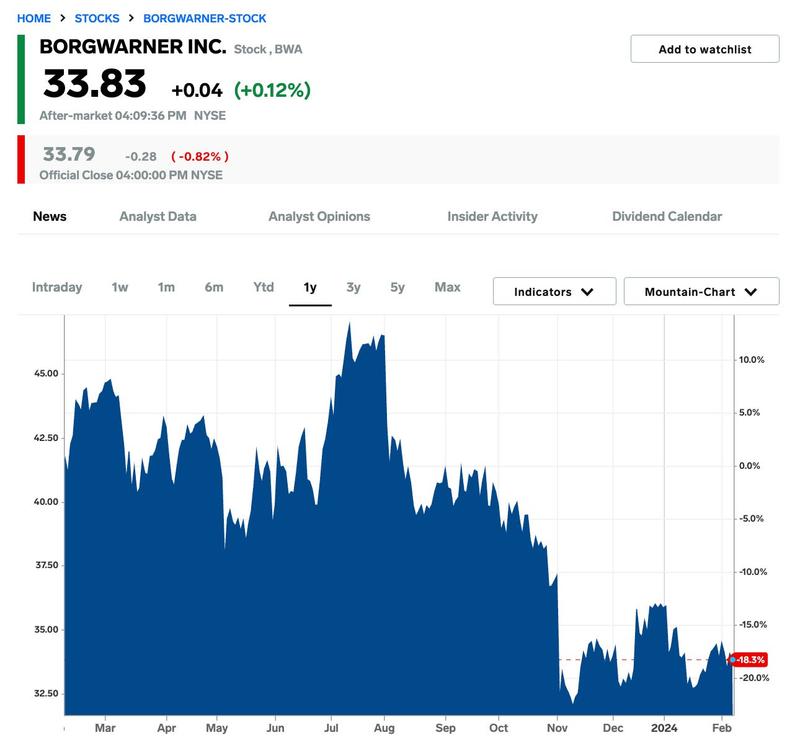Image resolution: width=800 pixels, height=748 pixels.
Task: Click the Mar label on the time axis
Action: click(x=105, y=728)
